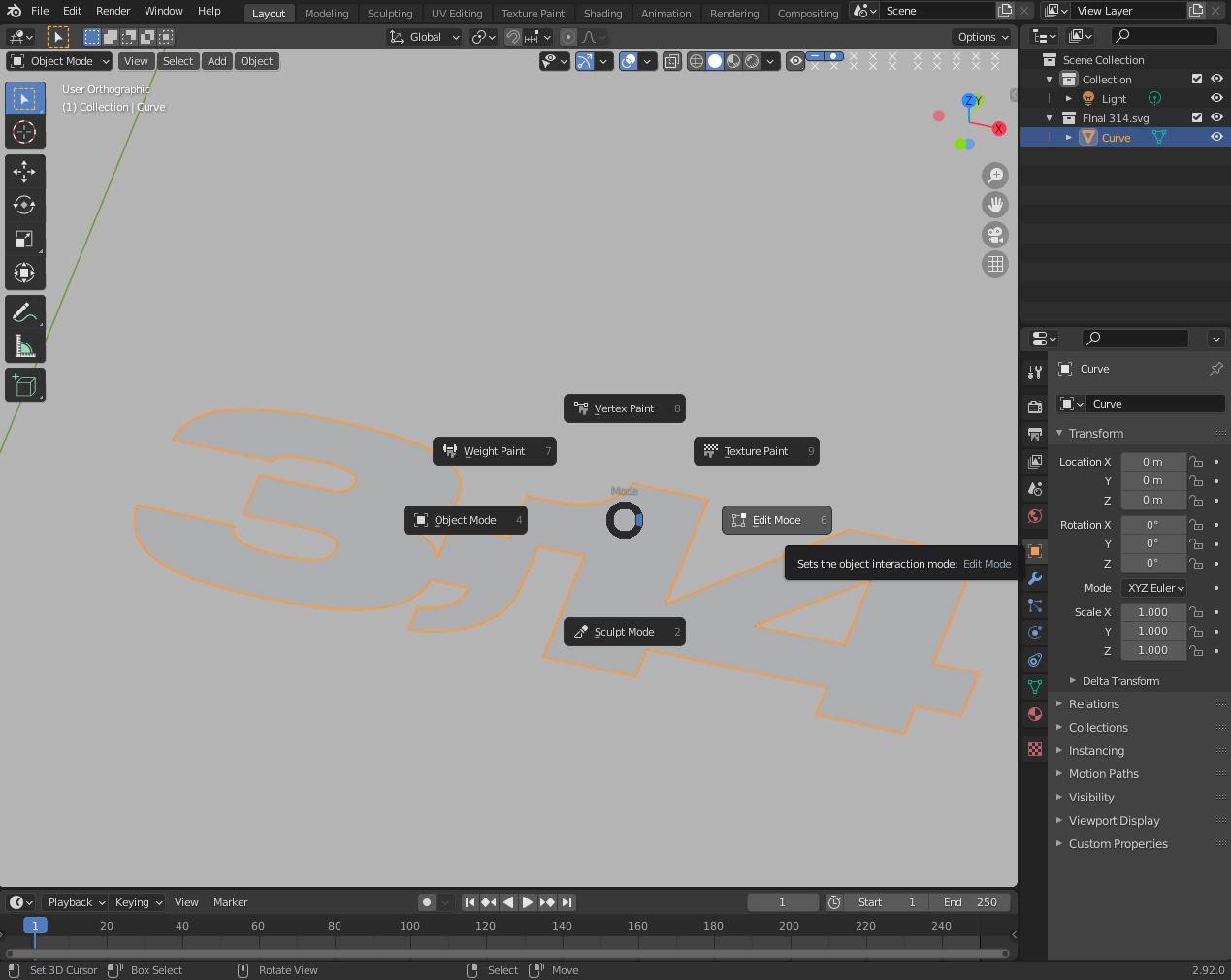Image resolution: width=1231 pixels, height=980 pixels.
Task: Open the Object Constraints properties tab
Action: pos(1035,660)
